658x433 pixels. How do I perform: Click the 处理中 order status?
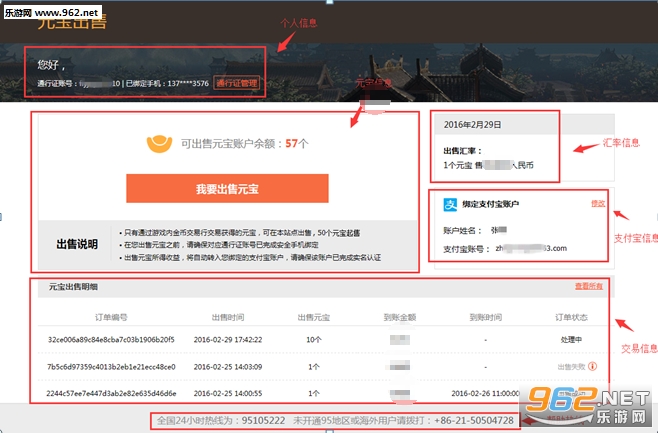coord(571,339)
